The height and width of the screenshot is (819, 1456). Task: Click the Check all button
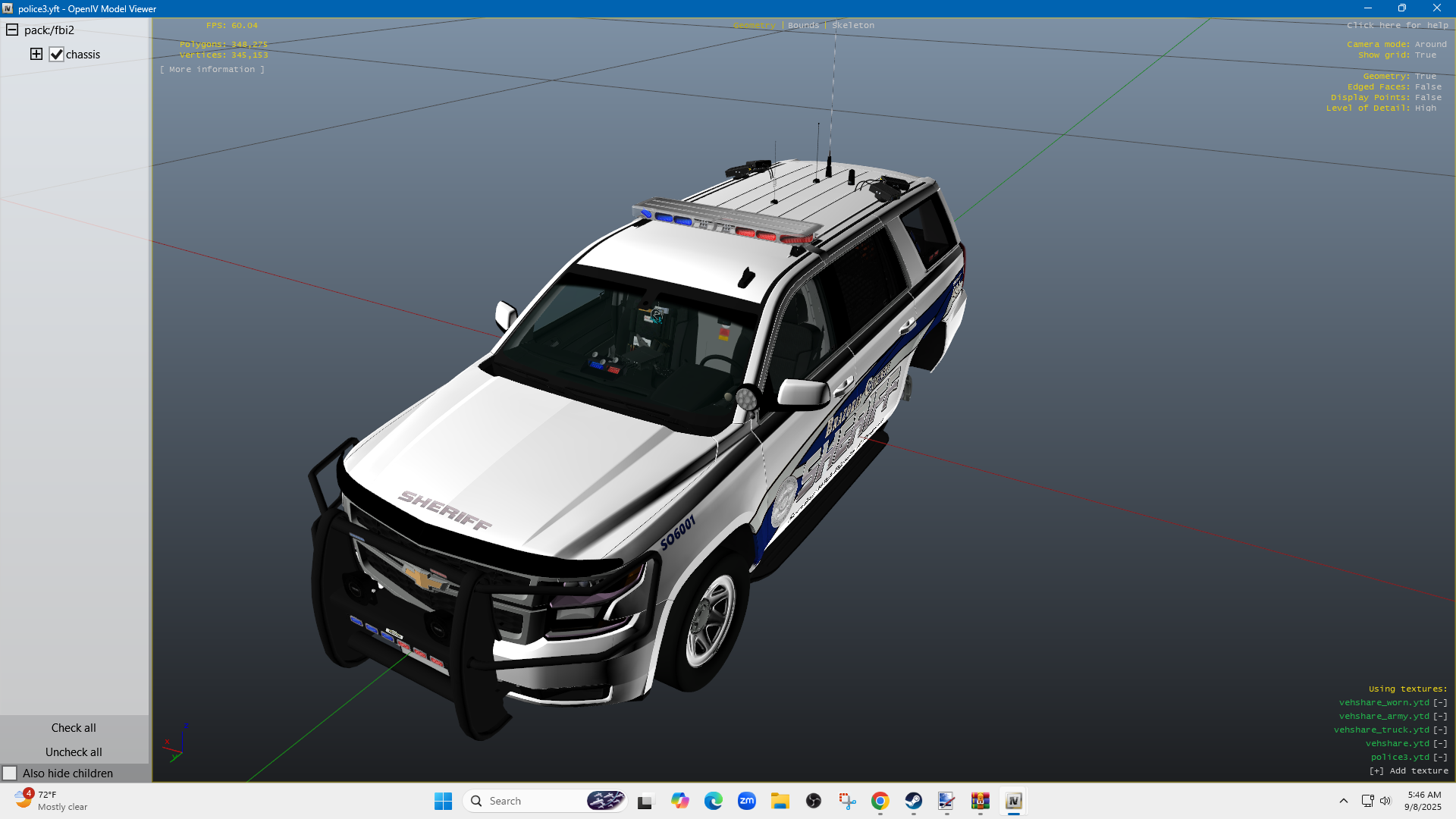[x=74, y=727]
